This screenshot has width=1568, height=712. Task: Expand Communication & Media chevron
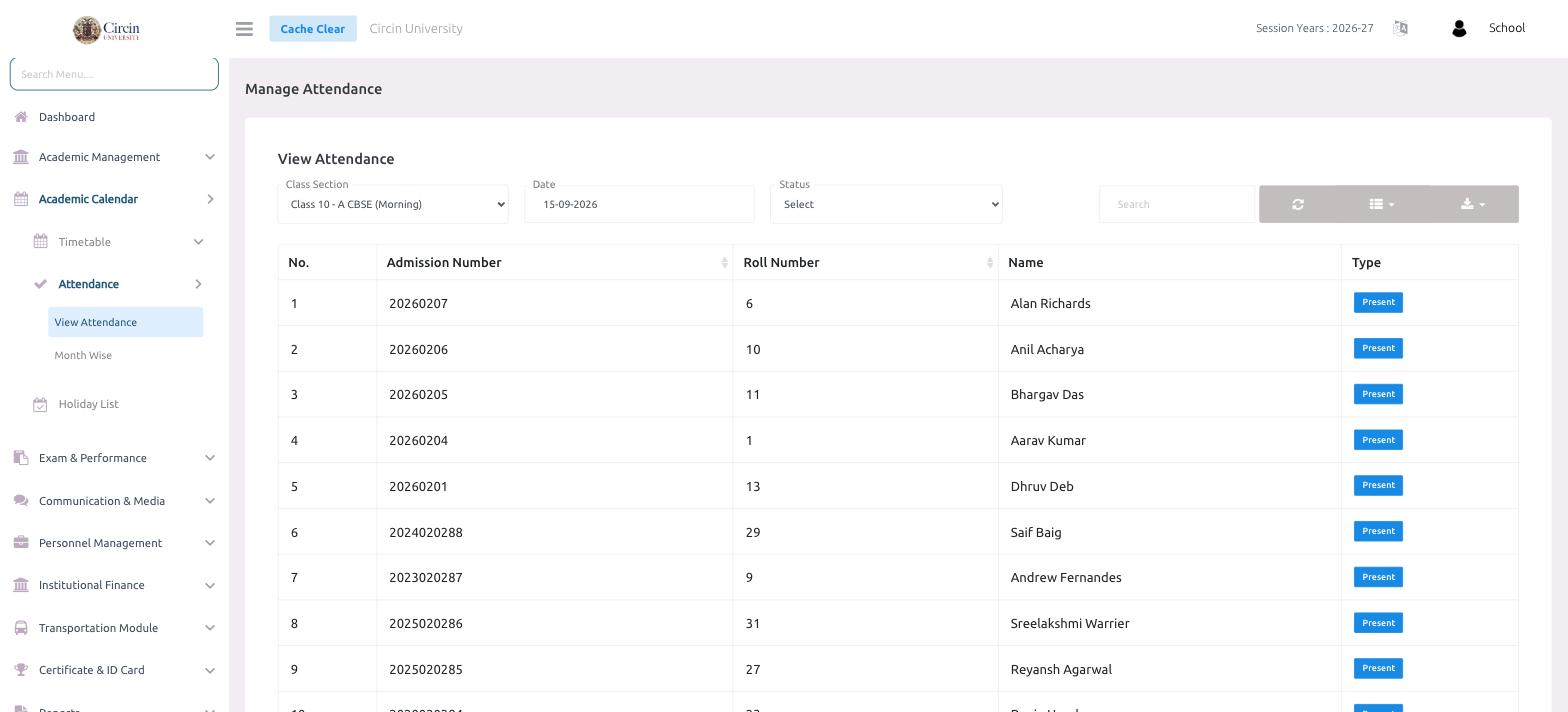coord(210,501)
